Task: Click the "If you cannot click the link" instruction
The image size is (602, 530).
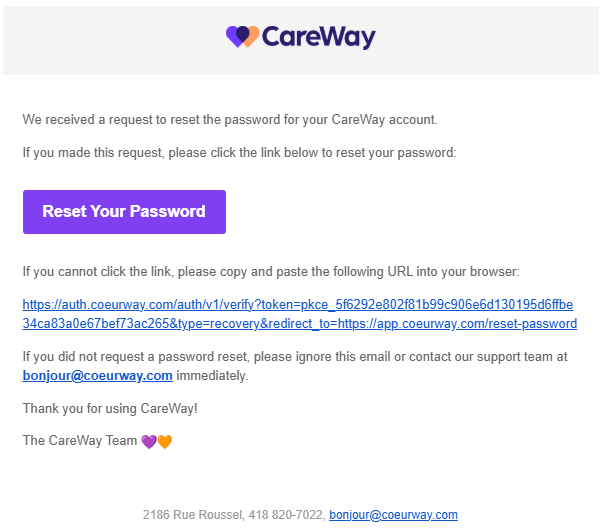Action: (271, 272)
